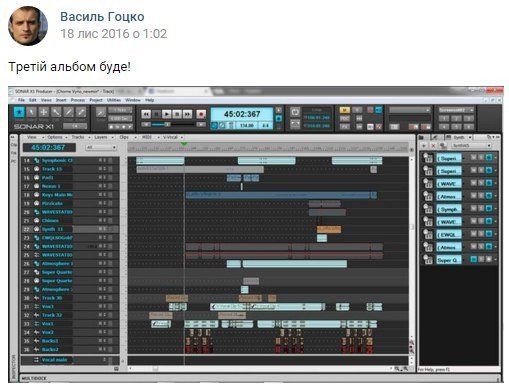Expand the Track view Options dropdown
Image resolution: width=509 pixels, height=390 pixels.
click(57, 137)
